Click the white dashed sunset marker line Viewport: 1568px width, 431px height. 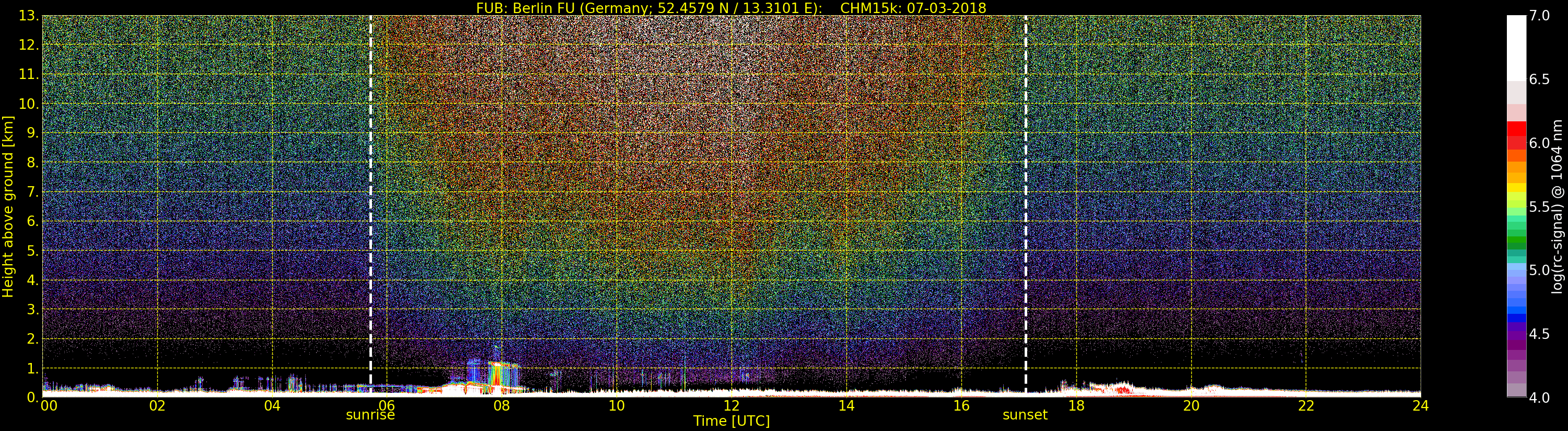click(1026, 205)
